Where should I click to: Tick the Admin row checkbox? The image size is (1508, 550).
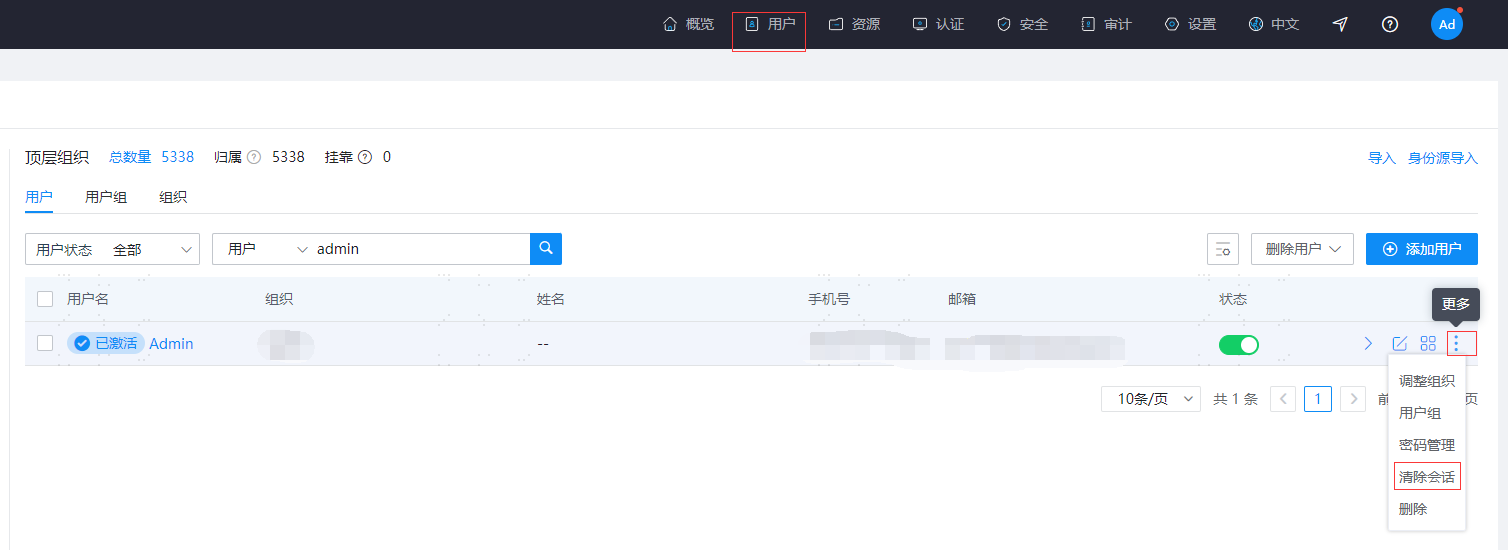point(45,343)
